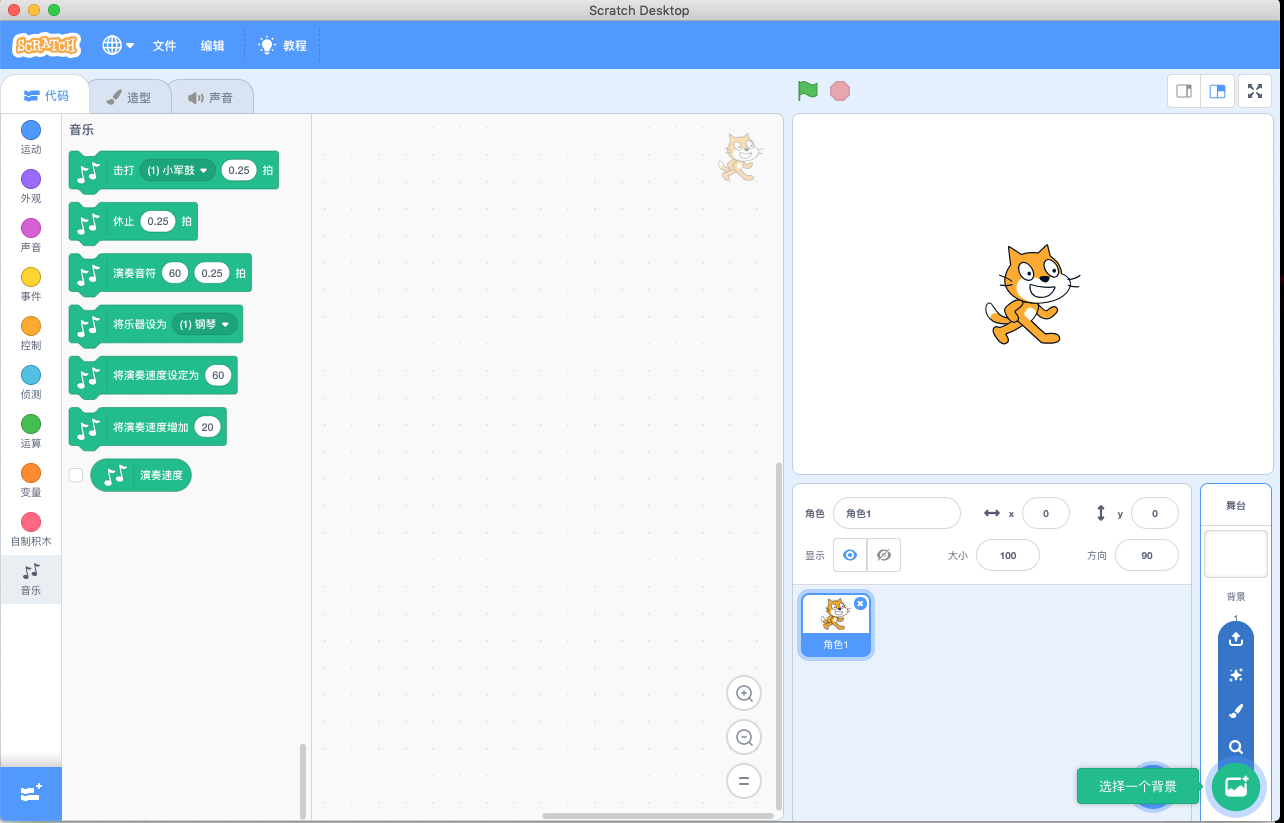The image size is (1284, 823).
Task: Select the 角色1 sprite thumbnail
Action: tap(836, 625)
